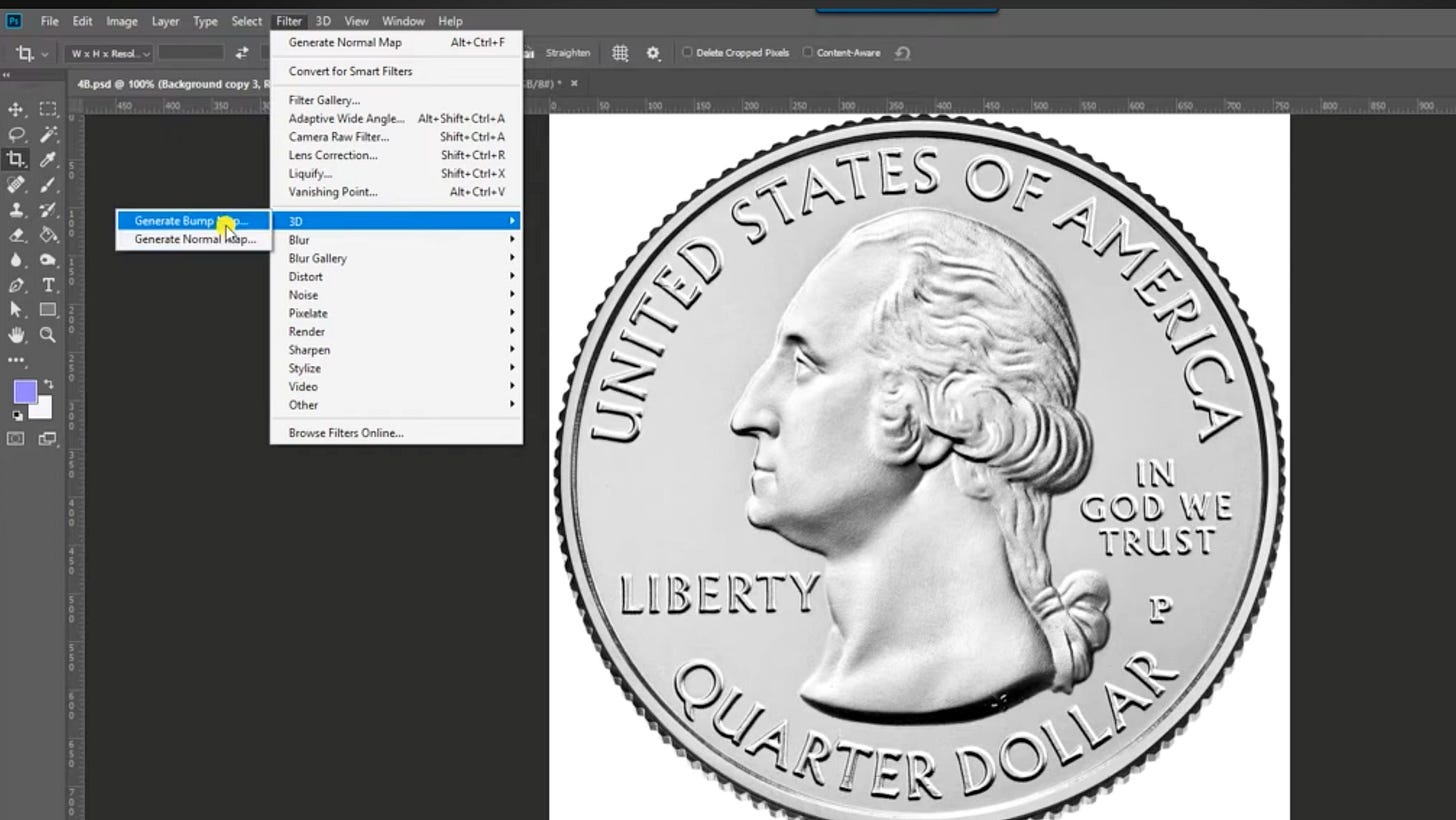
Task: Select the Eraser tool
Action: (15, 235)
